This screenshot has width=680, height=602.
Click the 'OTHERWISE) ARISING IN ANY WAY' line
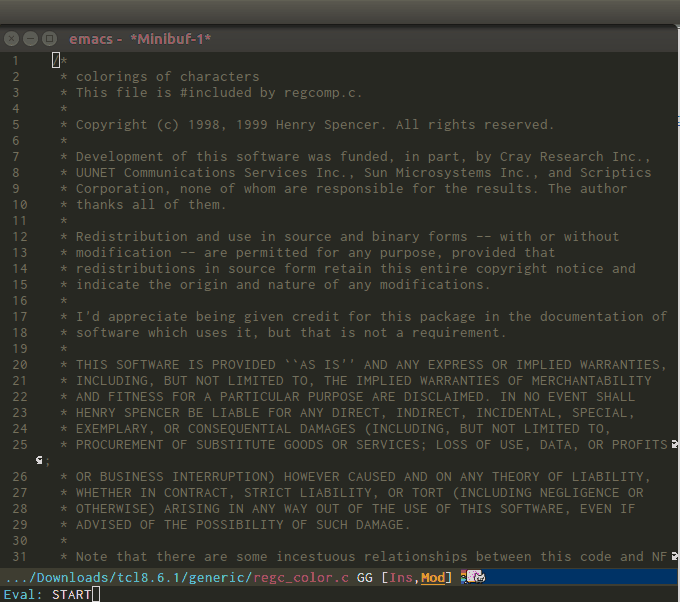pos(348,509)
